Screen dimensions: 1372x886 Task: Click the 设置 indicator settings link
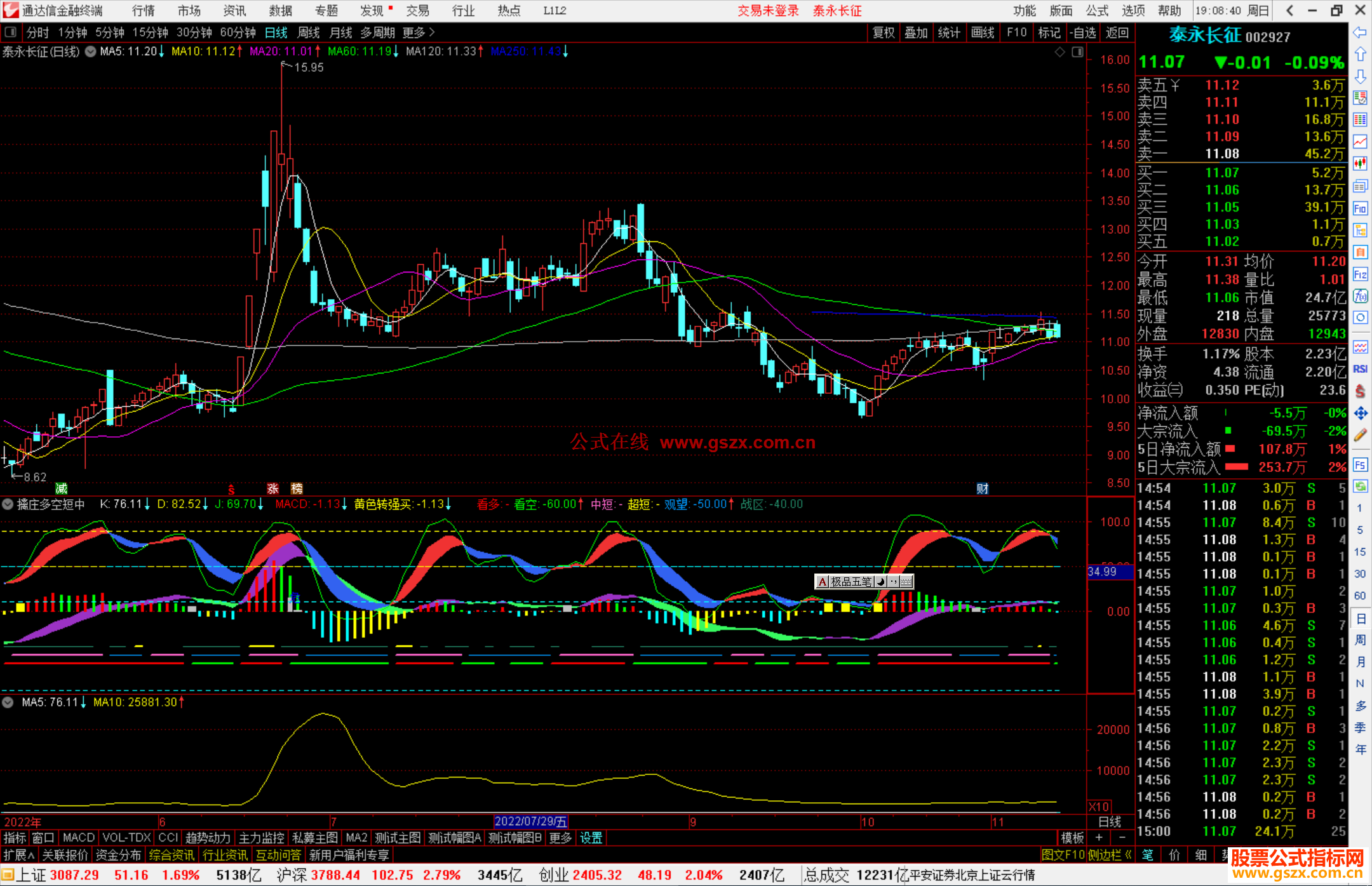pos(591,838)
